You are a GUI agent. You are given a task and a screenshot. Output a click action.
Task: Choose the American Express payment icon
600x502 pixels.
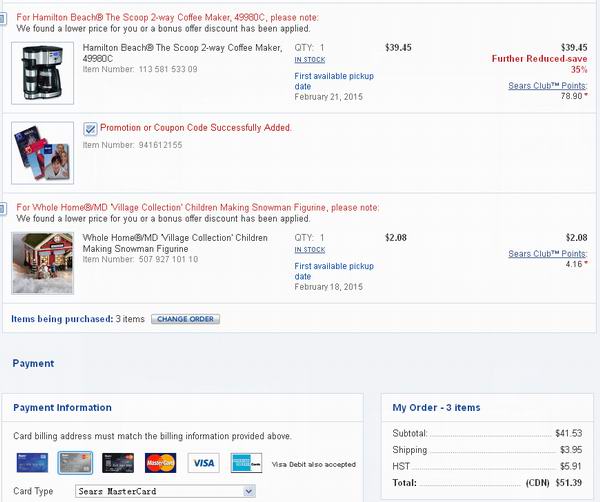(x=246, y=463)
